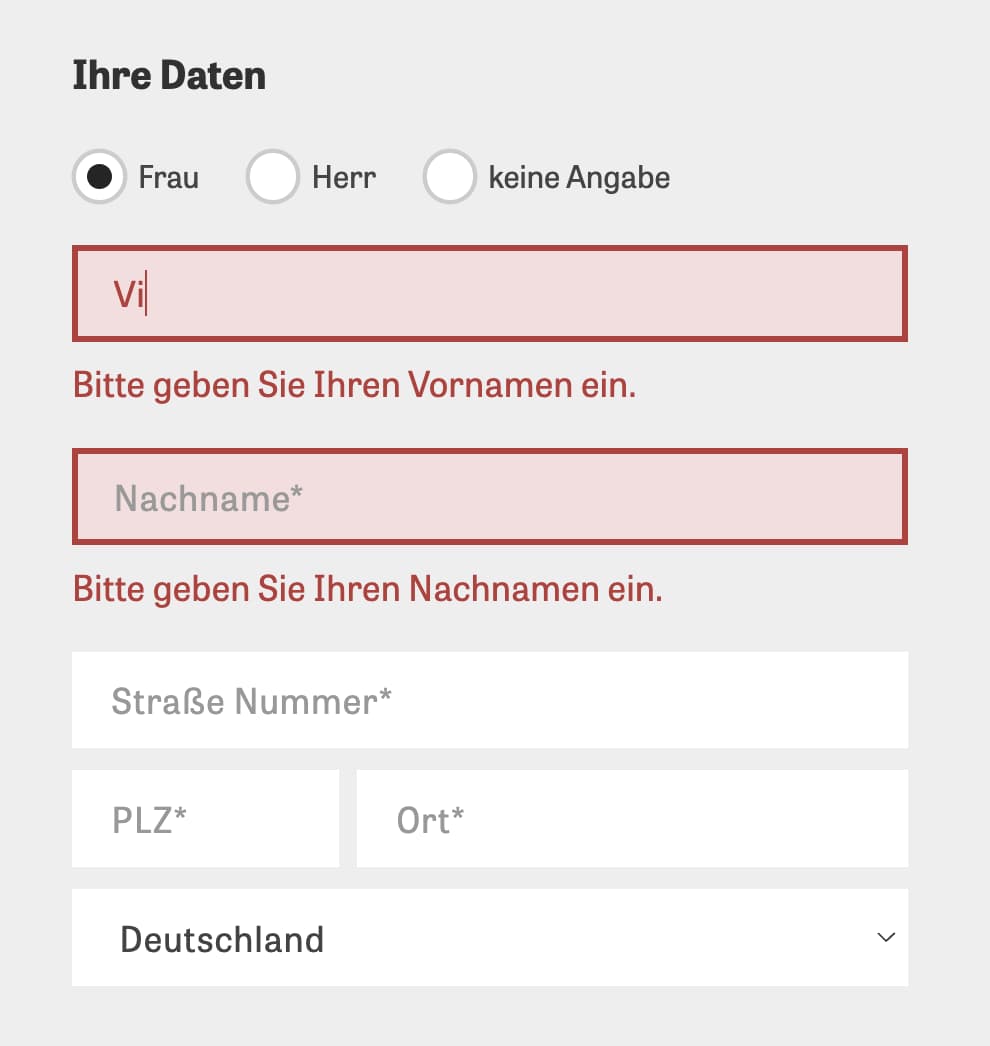Click the red-bordered Vorname input box
990x1046 pixels.
click(x=490, y=294)
